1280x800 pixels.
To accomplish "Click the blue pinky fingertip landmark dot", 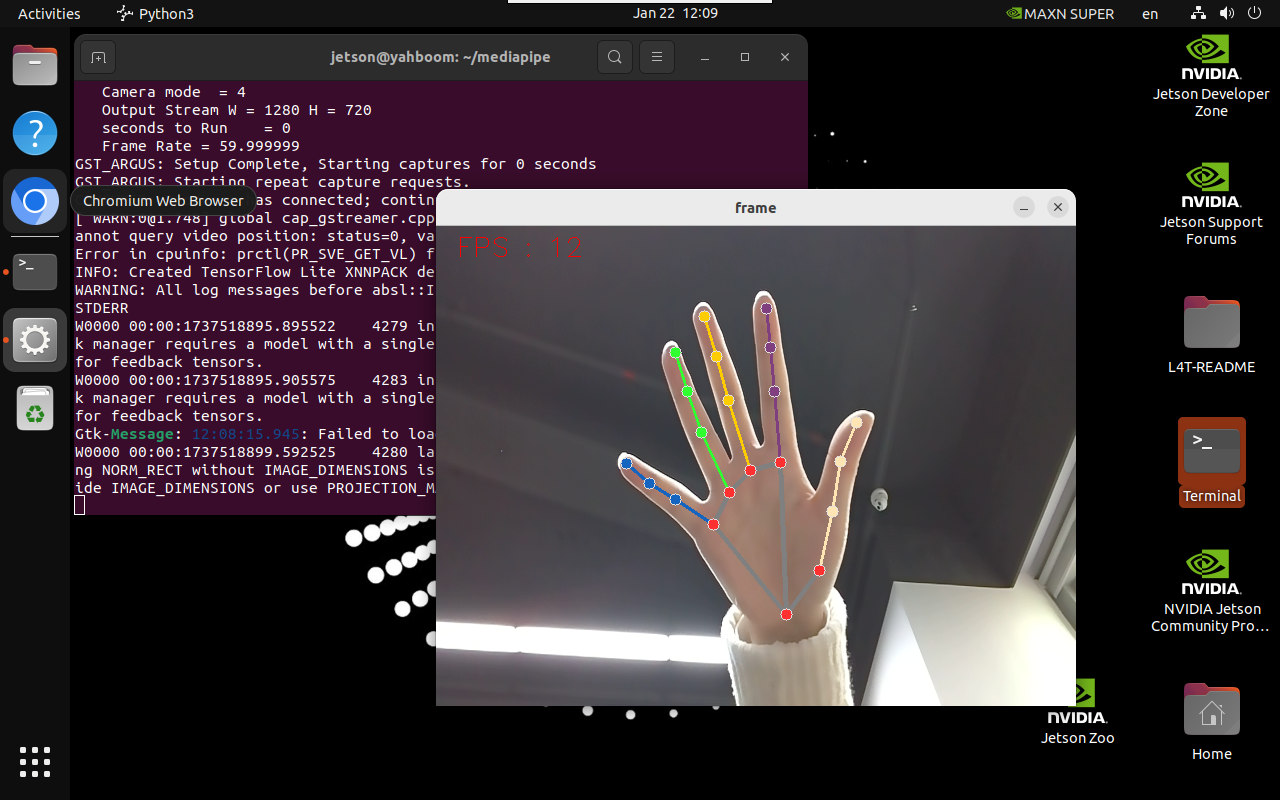I will 626,463.
